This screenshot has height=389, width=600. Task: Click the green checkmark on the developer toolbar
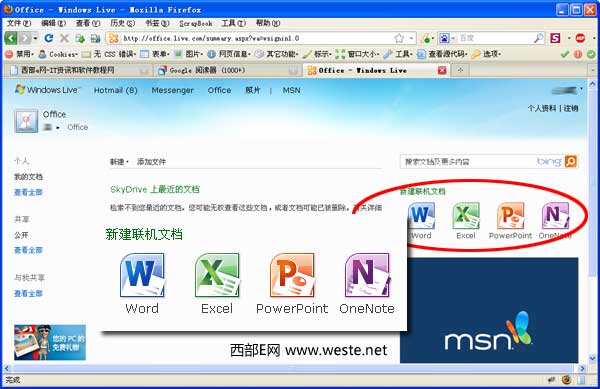tap(565, 54)
